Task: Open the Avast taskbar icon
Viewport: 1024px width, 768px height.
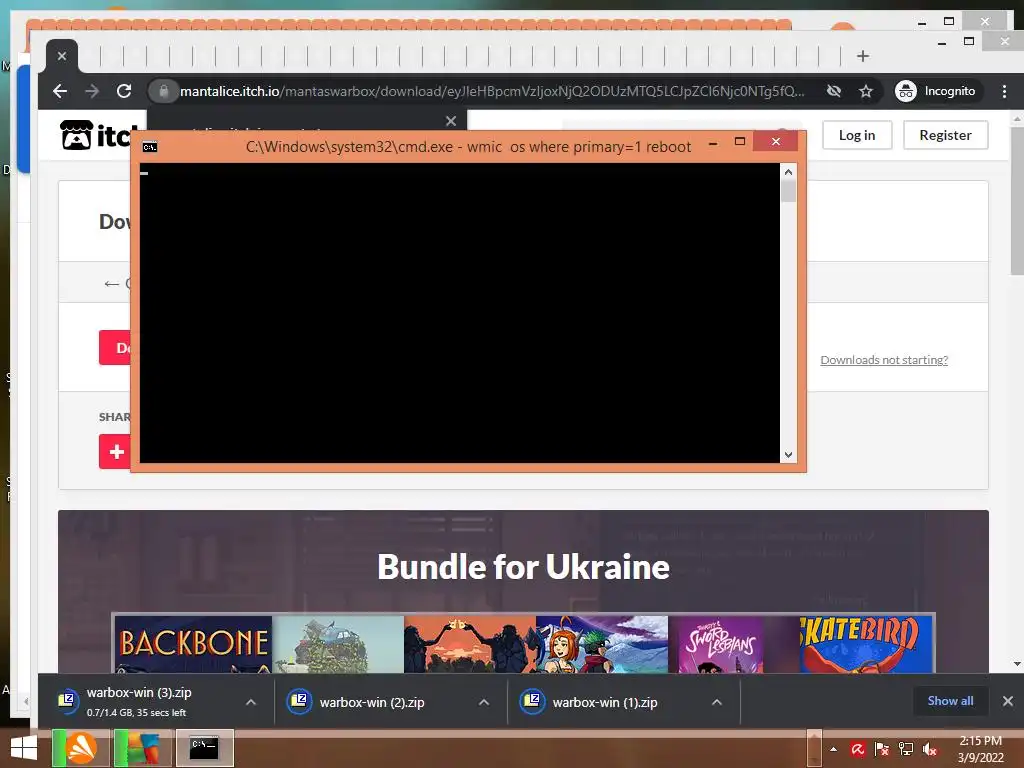Action: [81, 748]
